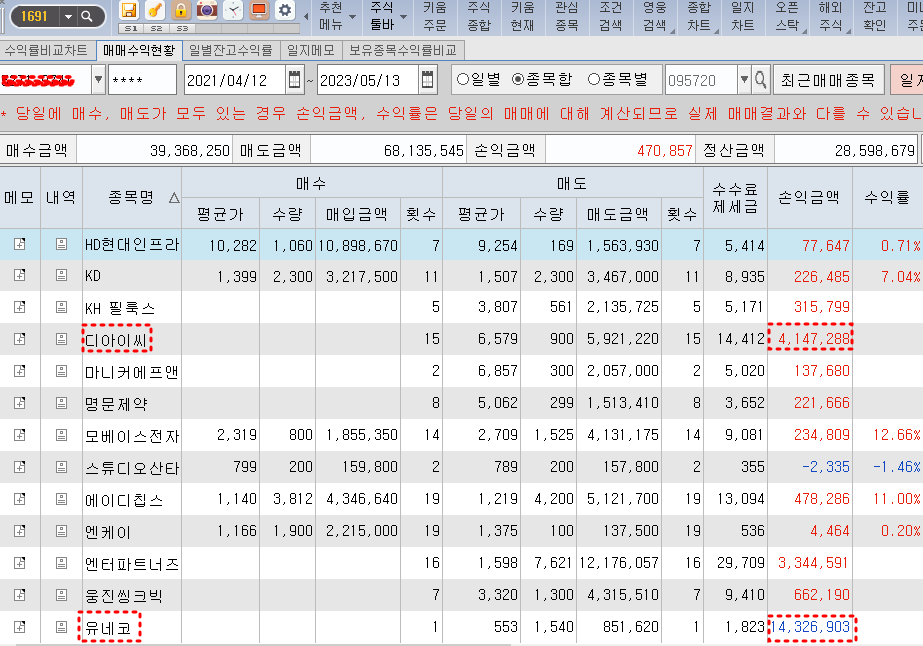Open memo icon for 명문제약 row

pyautogui.click(x=19, y=403)
